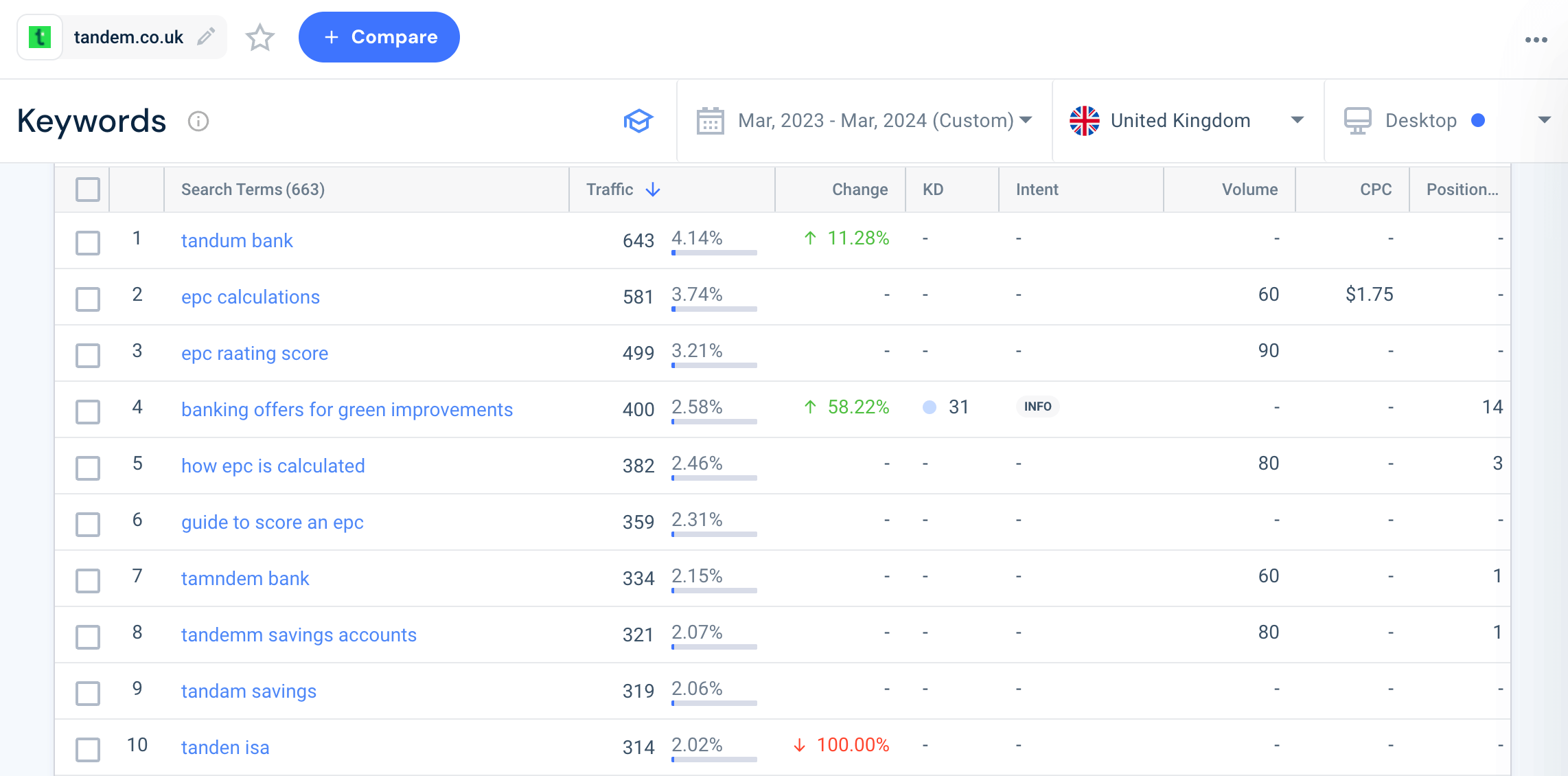Click the Desktop device icon
This screenshot has width=1568, height=776.
click(x=1356, y=119)
